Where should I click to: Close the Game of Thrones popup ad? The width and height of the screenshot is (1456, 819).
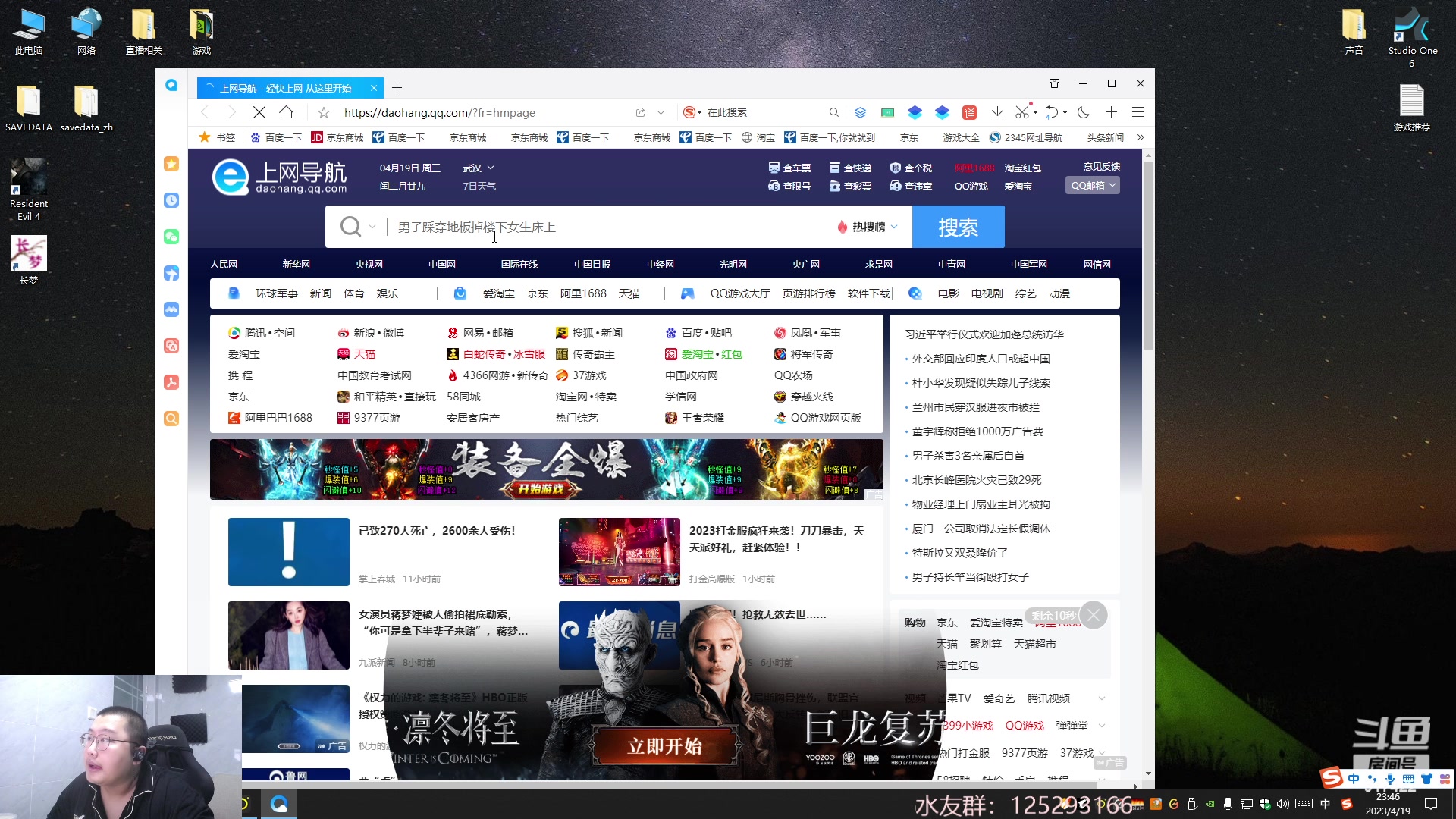pyautogui.click(x=1093, y=615)
